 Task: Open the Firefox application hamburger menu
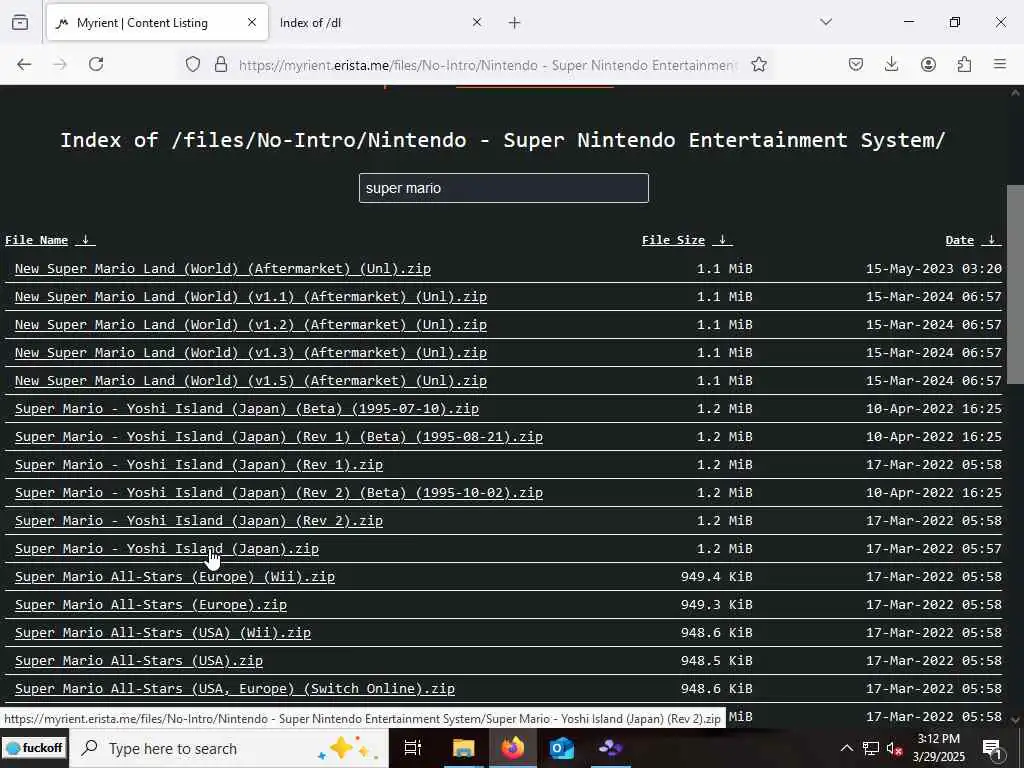point(1000,64)
